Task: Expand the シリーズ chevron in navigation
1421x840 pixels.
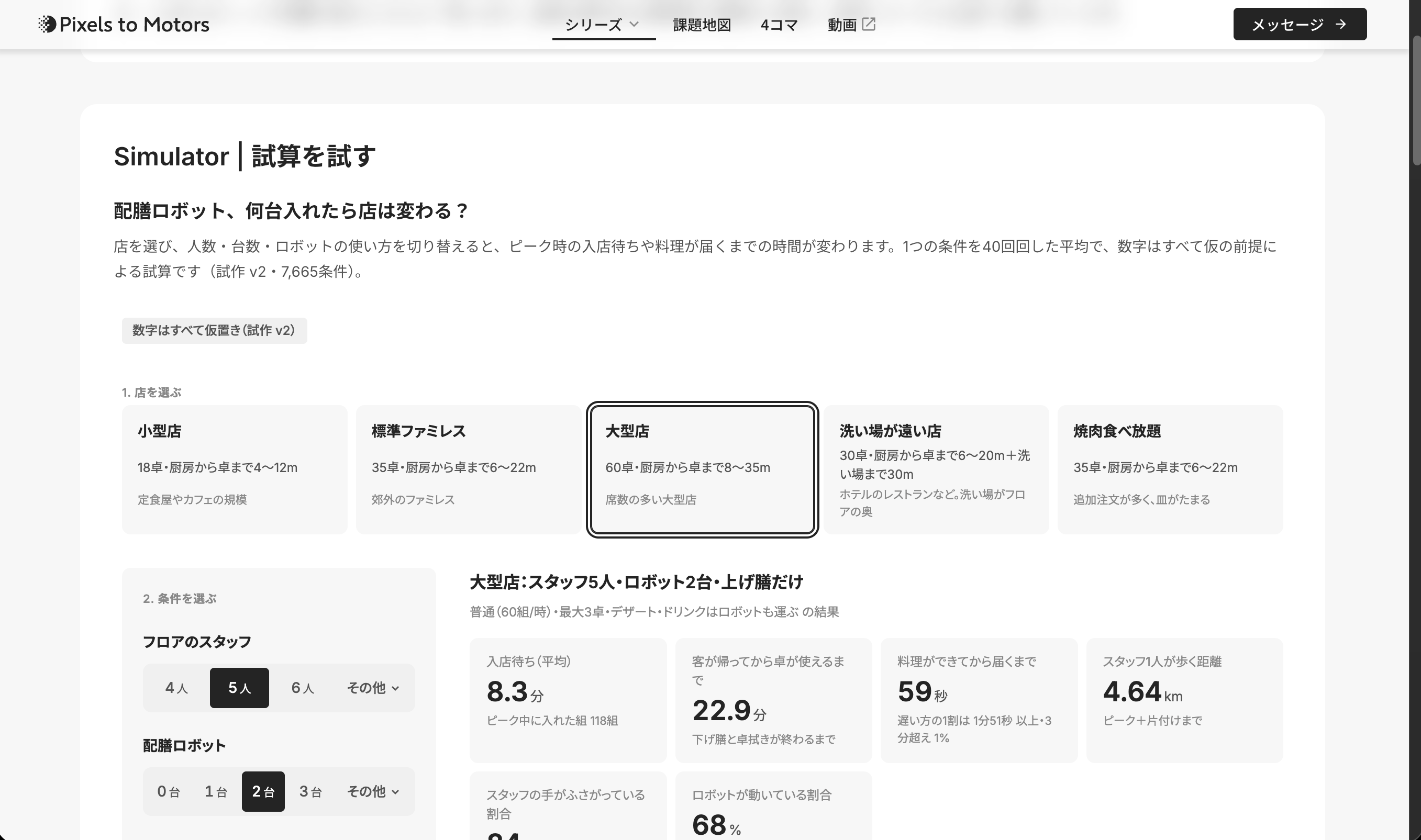Action: (634, 24)
